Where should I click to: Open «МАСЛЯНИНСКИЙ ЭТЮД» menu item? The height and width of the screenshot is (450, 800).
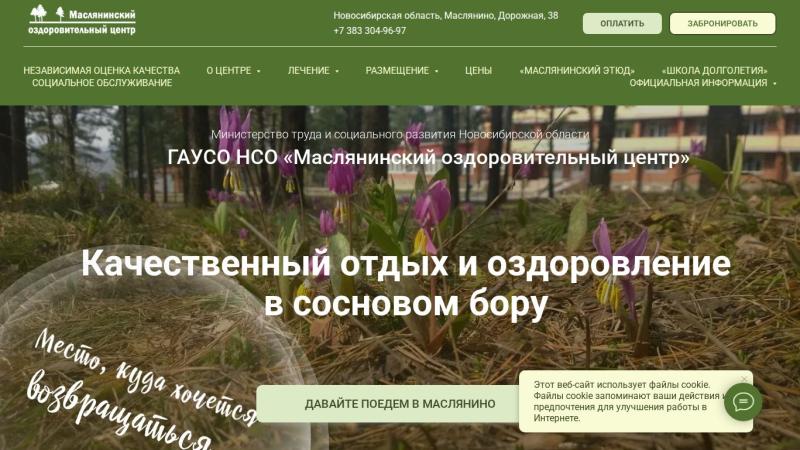(577, 70)
